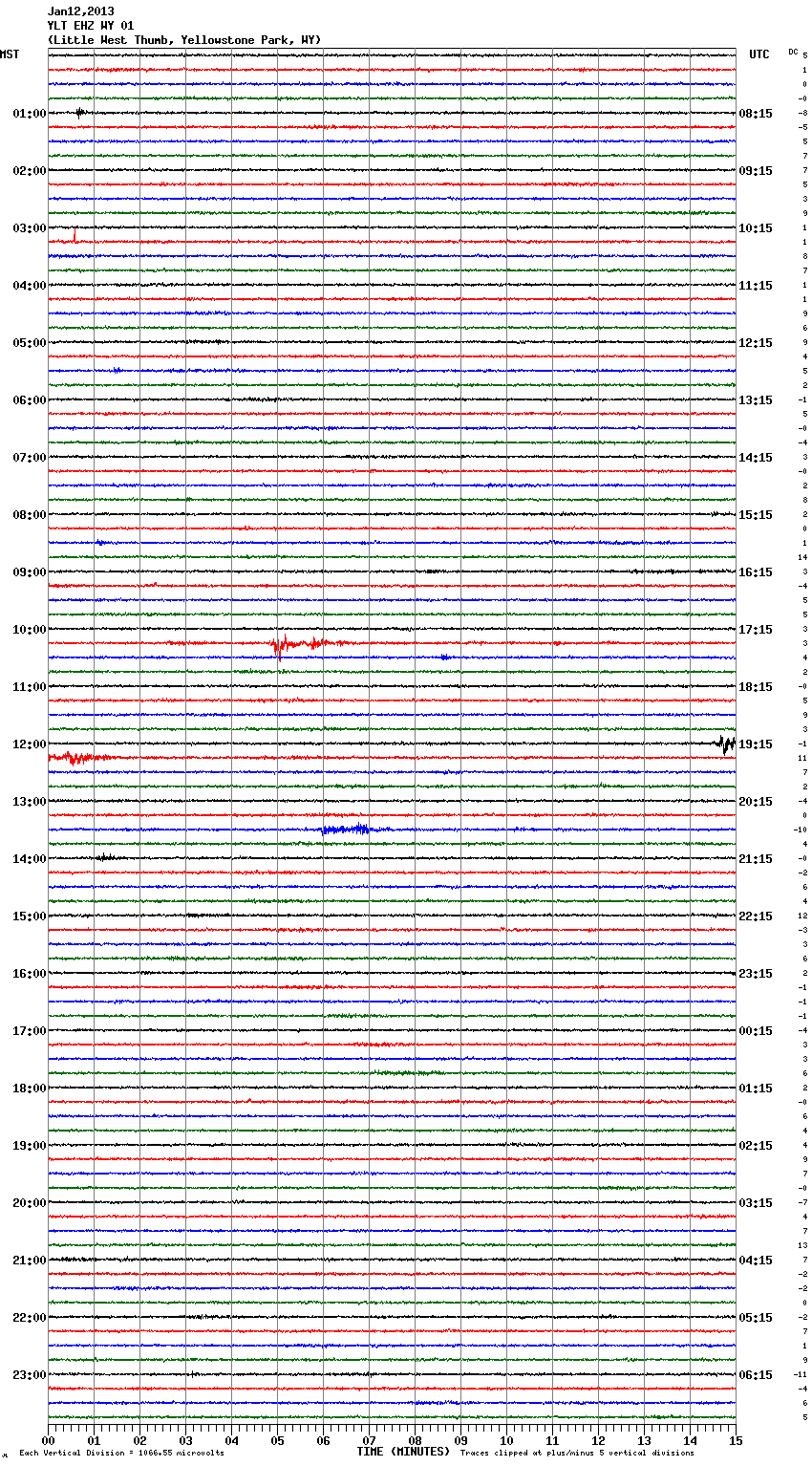Select the 23:00 MST row label
Viewport: 812px width, 1466px height.
coord(30,1375)
